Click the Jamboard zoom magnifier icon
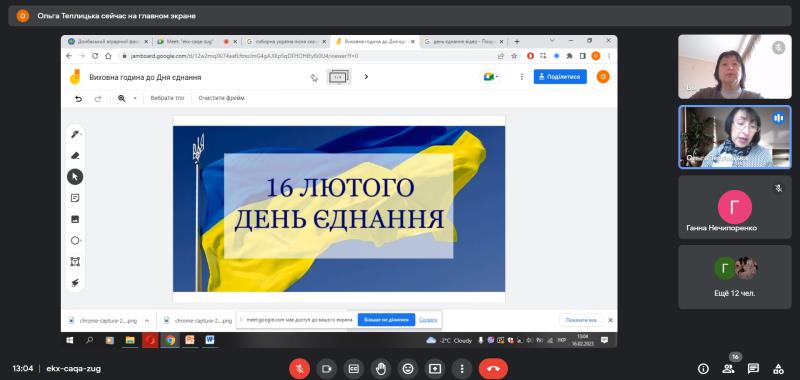The height and width of the screenshot is (380, 800). click(x=121, y=98)
